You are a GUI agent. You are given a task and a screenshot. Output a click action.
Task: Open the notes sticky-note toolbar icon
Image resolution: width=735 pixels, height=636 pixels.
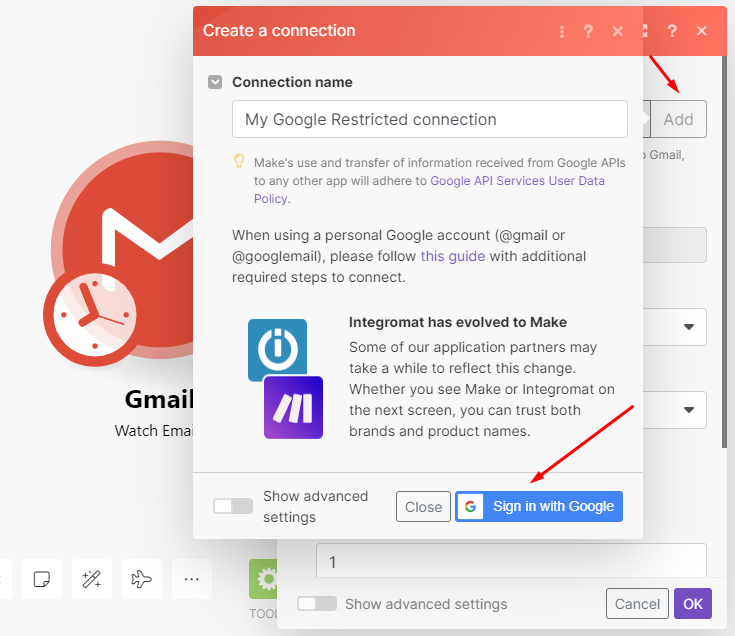coord(42,579)
